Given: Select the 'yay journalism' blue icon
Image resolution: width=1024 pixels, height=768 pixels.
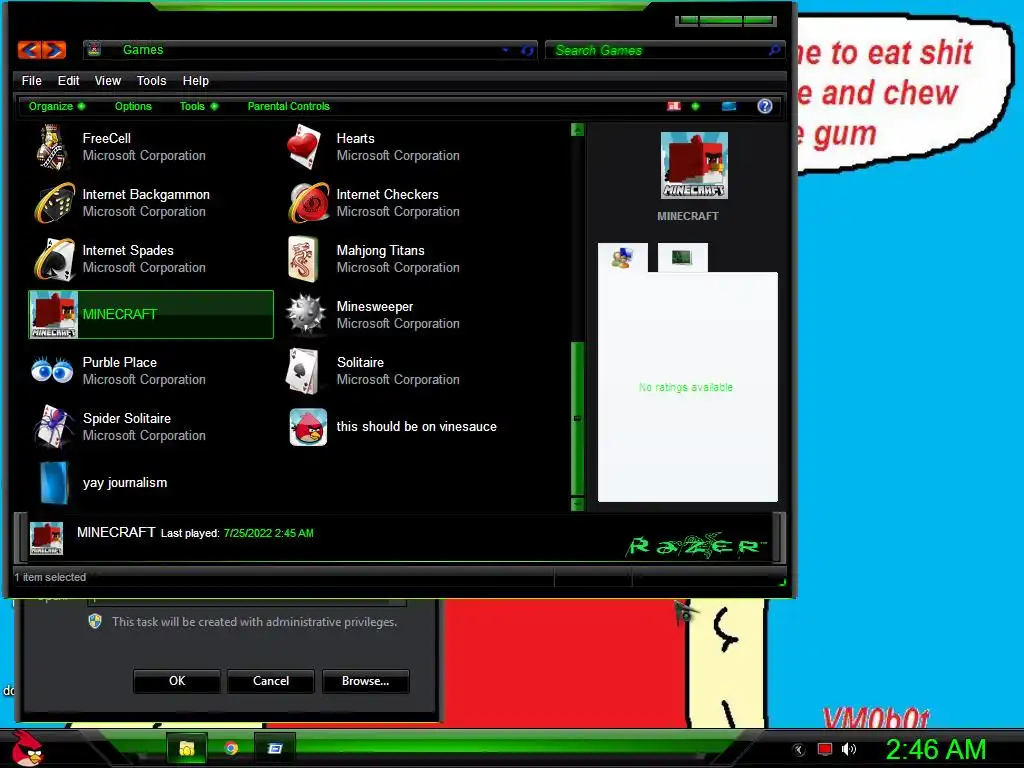Looking at the screenshot, I should click(54, 483).
